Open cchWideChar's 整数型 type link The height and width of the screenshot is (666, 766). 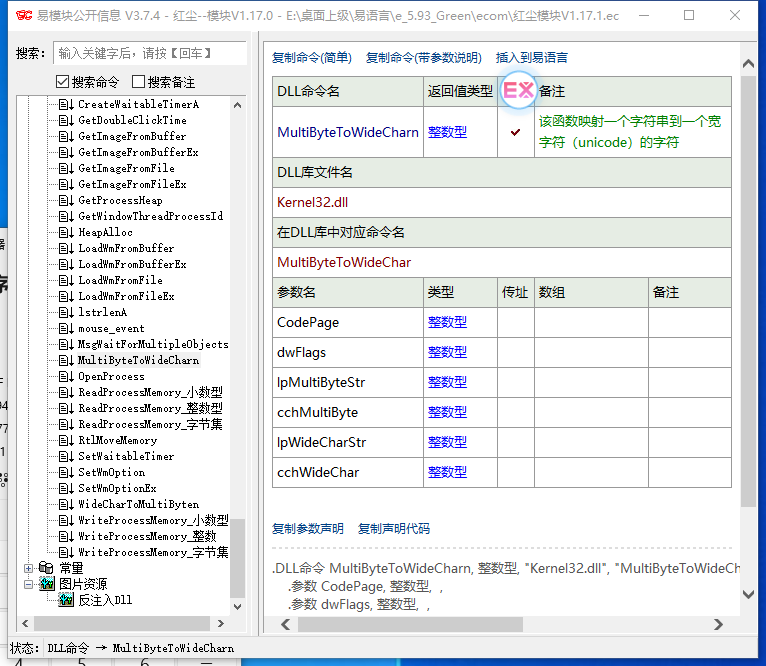pos(447,472)
